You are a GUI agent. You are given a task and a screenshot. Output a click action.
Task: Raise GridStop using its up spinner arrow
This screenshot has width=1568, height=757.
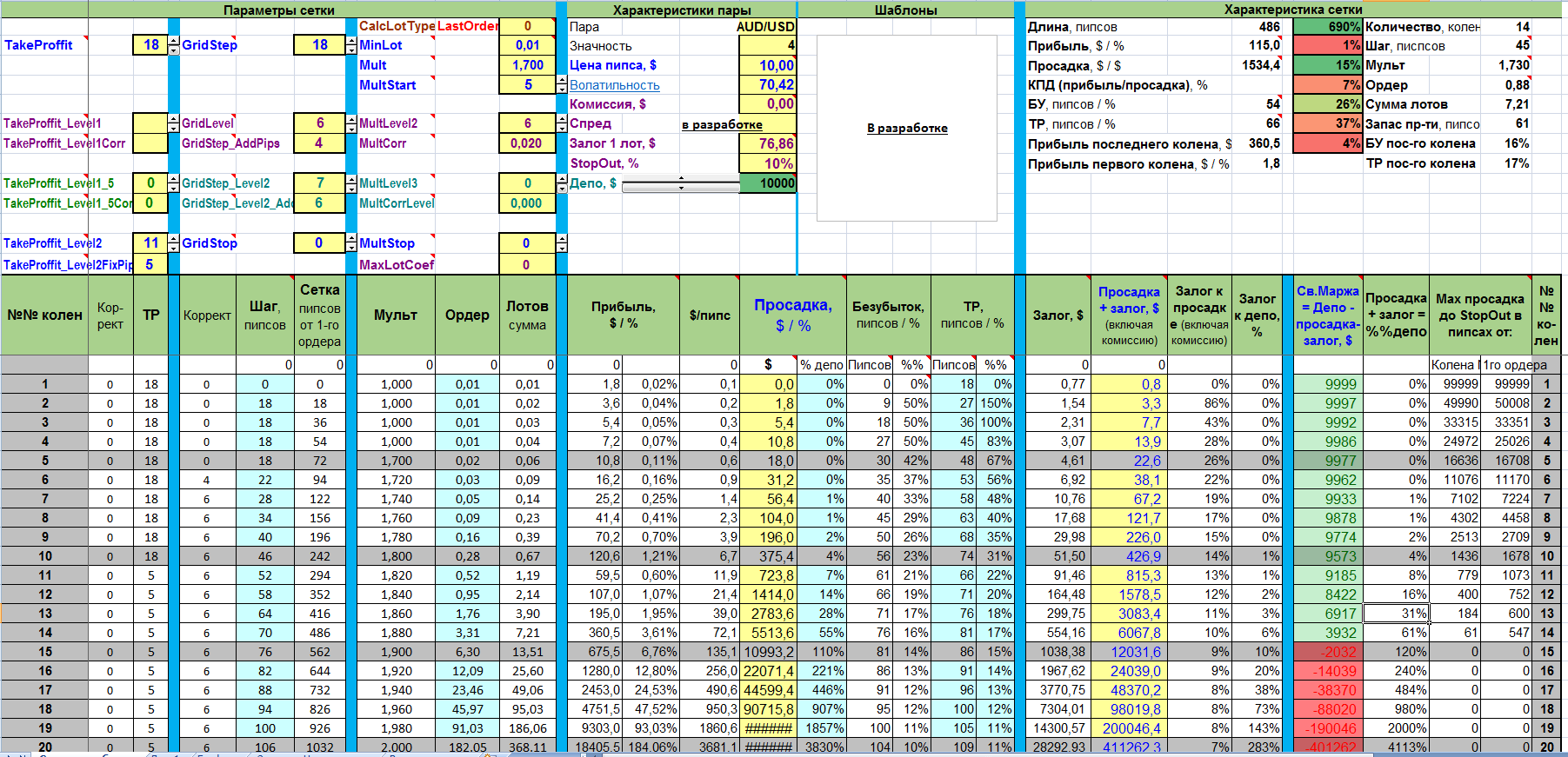coord(350,238)
